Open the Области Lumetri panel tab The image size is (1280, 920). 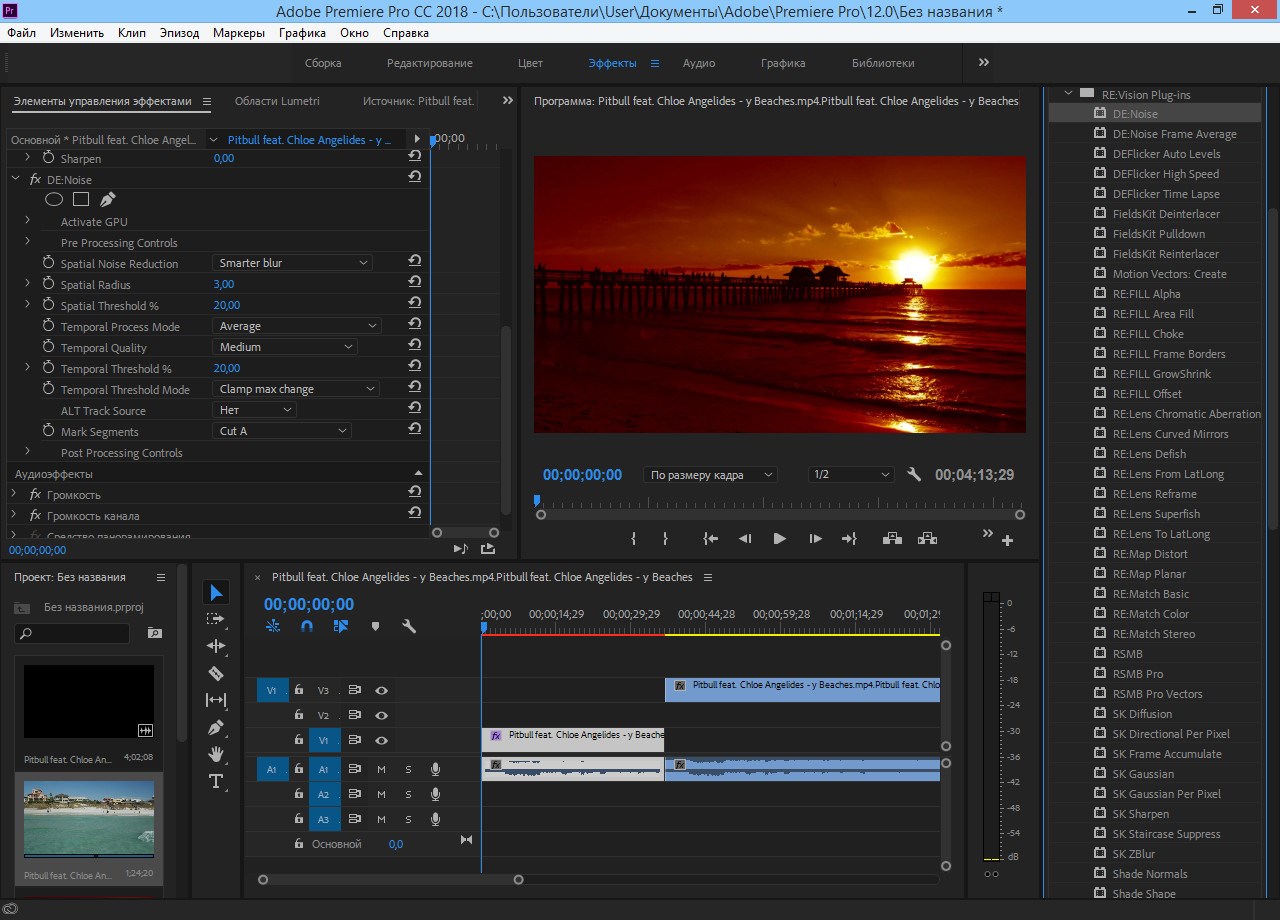click(277, 101)
